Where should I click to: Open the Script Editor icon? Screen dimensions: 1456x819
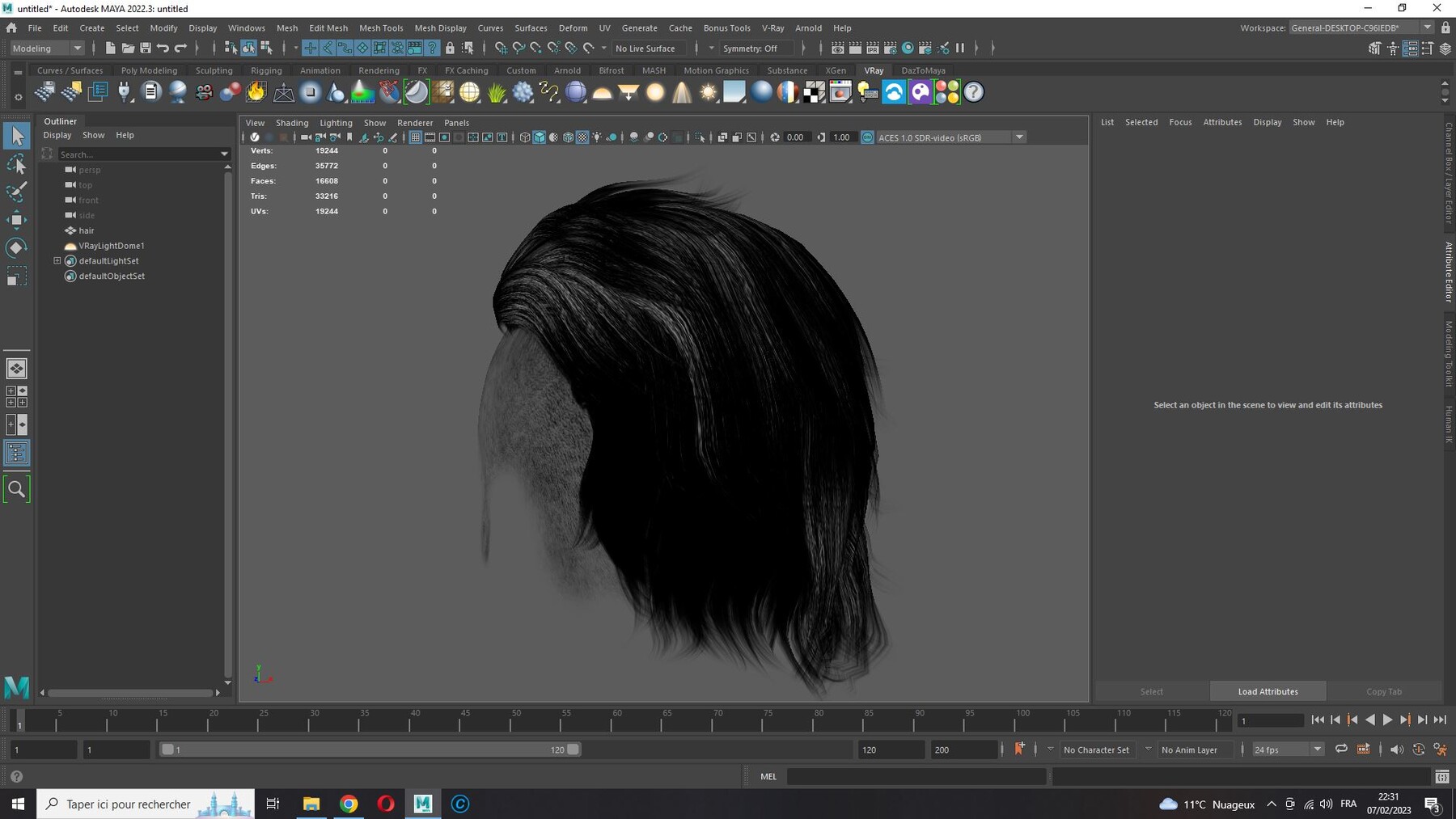[1442, 776]
